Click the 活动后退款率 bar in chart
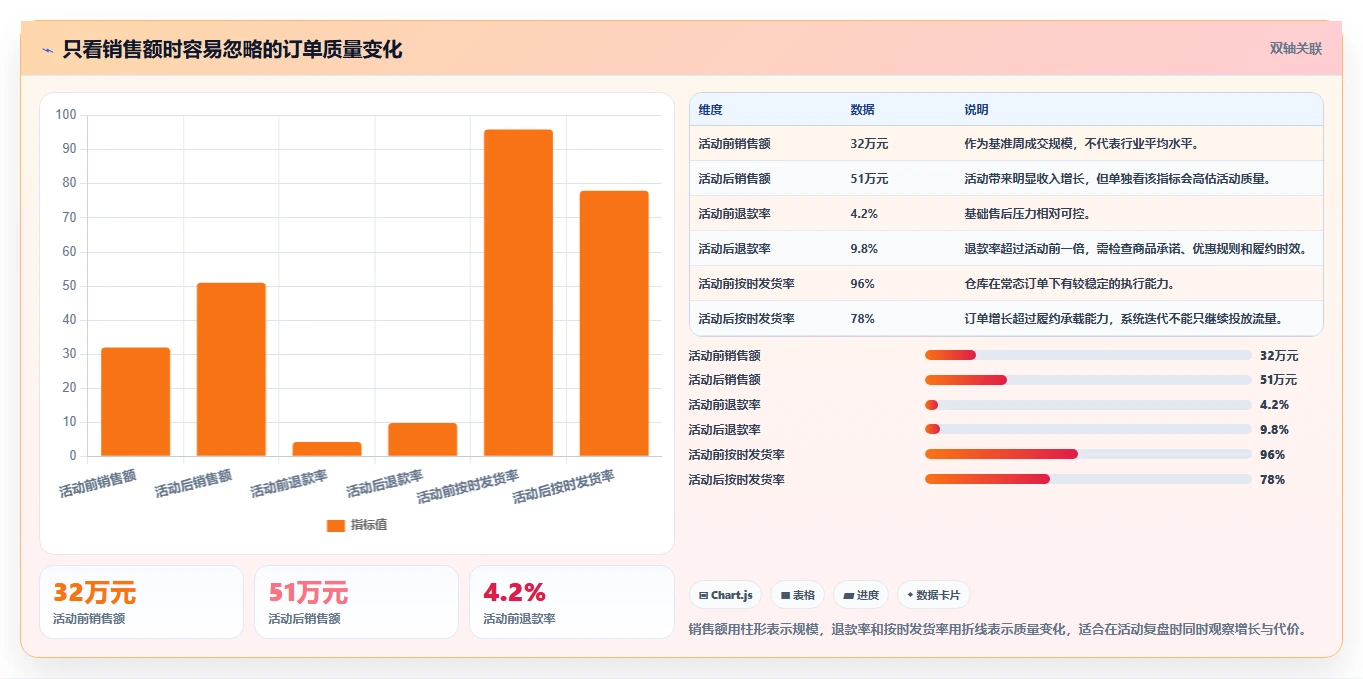1363x679 pixels. coord(423,439)
